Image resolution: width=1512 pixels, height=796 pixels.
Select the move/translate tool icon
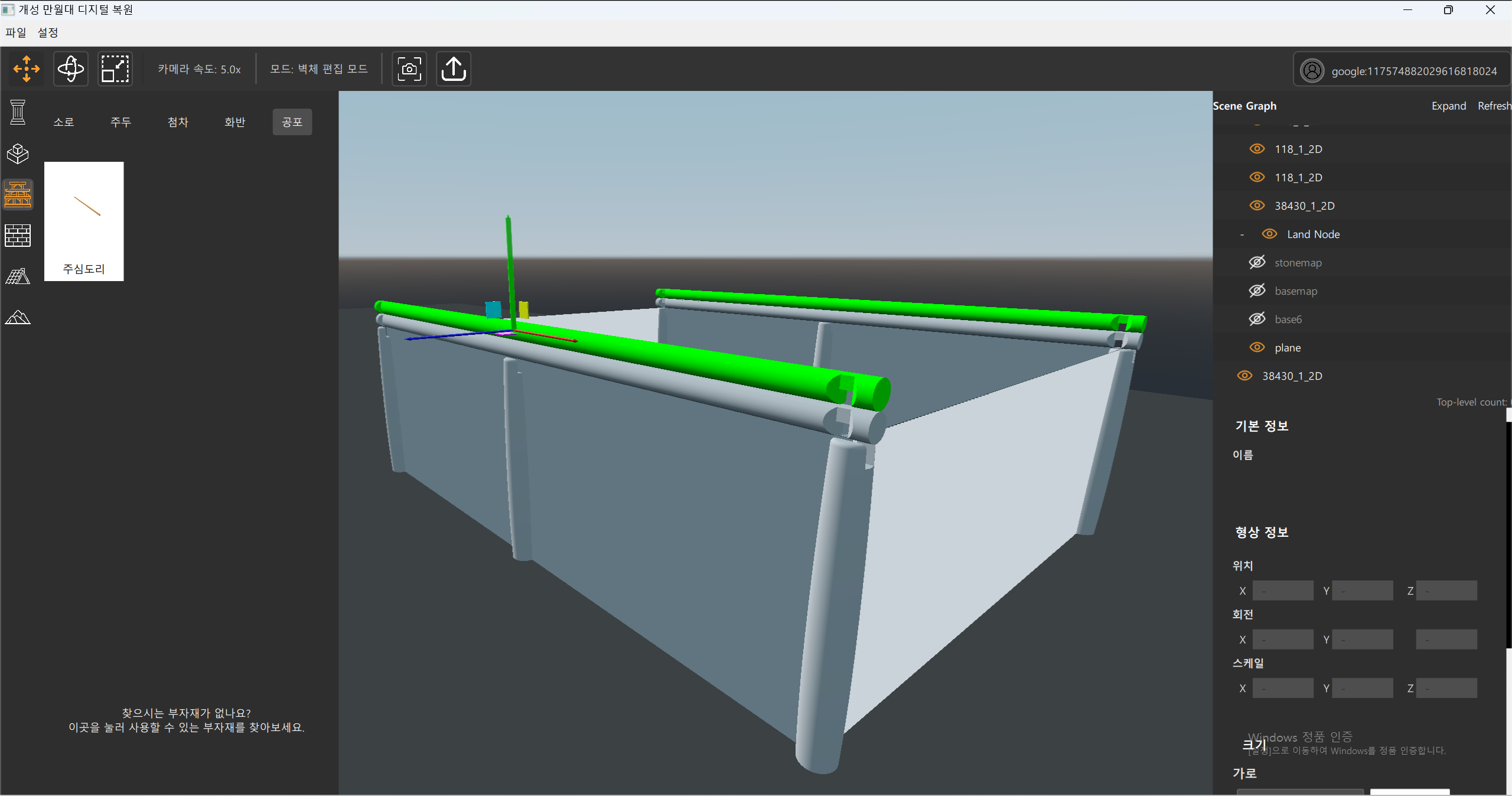tap(27, 69)
